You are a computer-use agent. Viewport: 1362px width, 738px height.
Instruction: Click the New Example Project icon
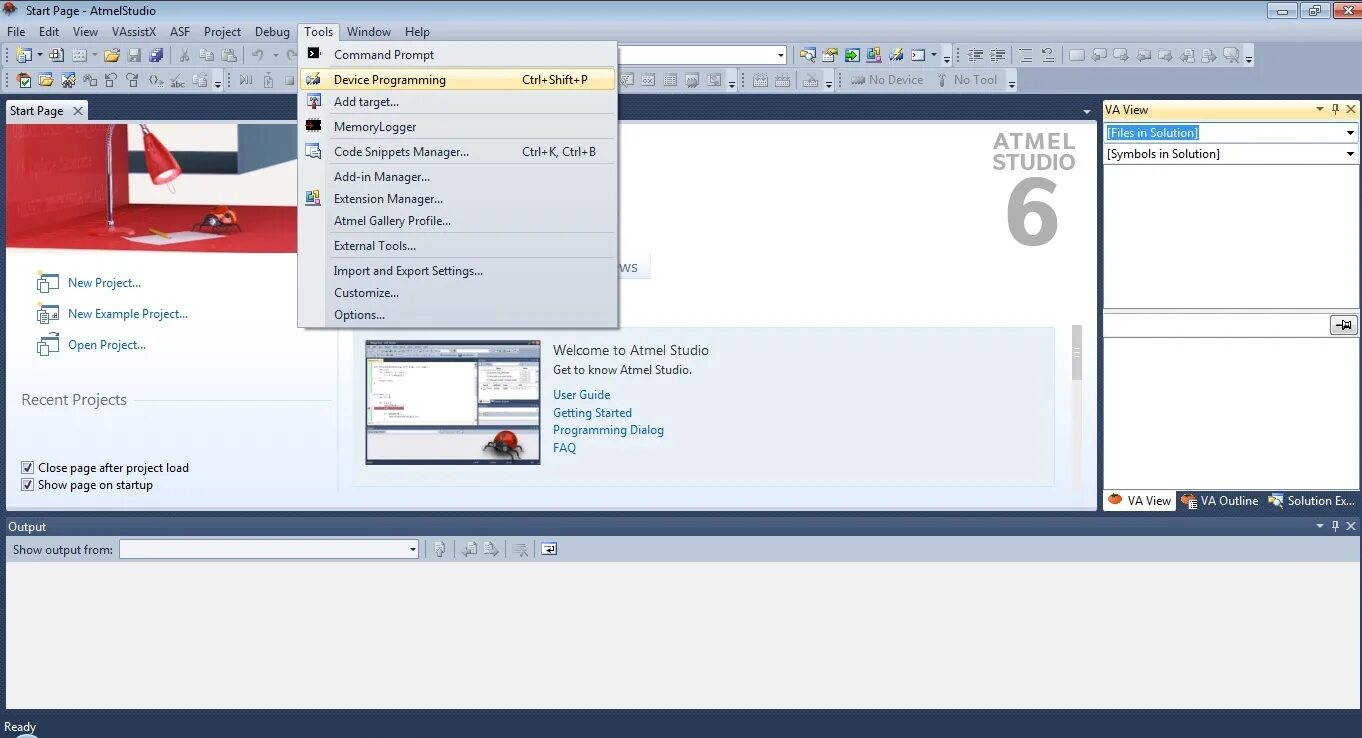click(48, 314)
